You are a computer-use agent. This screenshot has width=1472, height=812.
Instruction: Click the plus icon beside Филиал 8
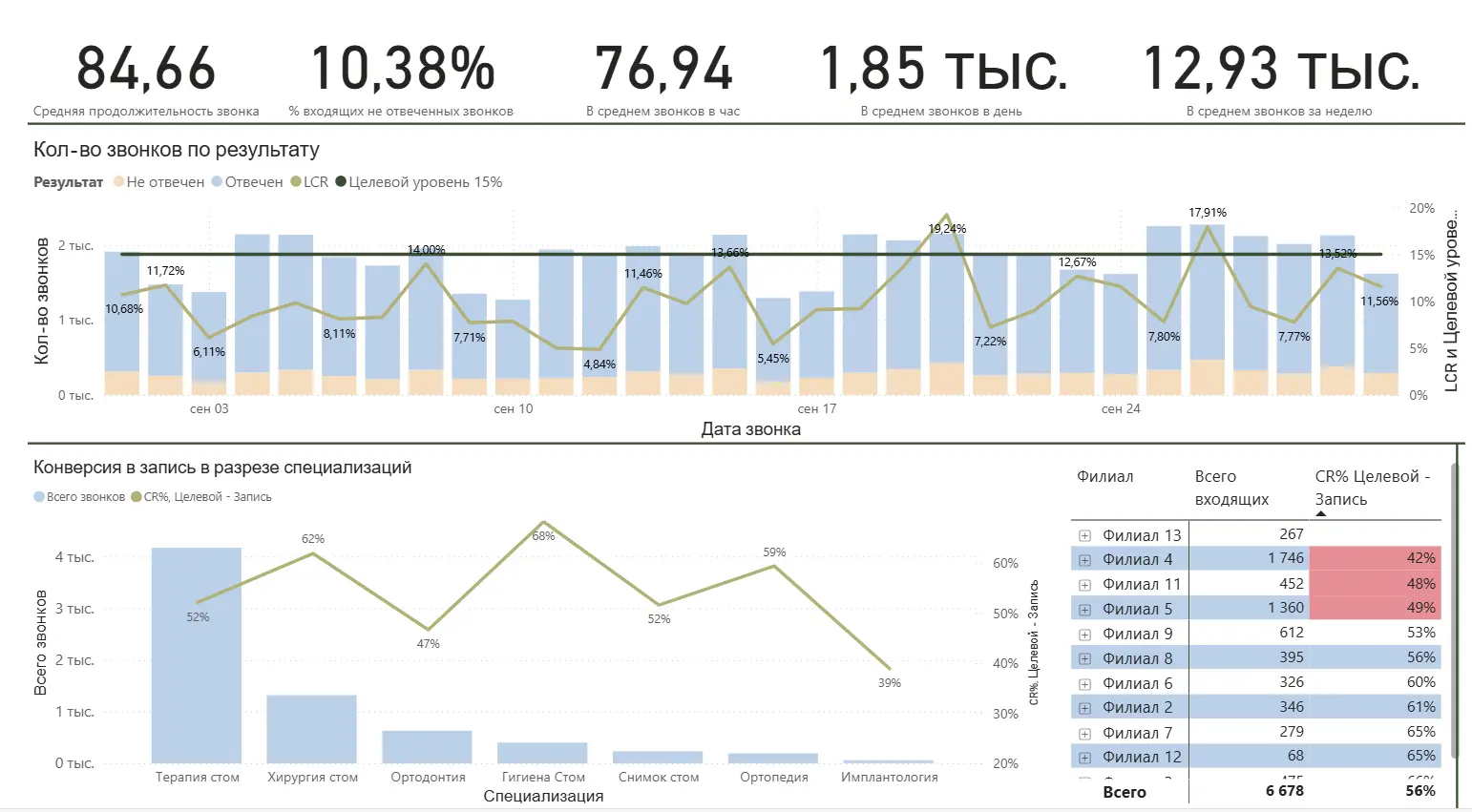(1084, 659)
